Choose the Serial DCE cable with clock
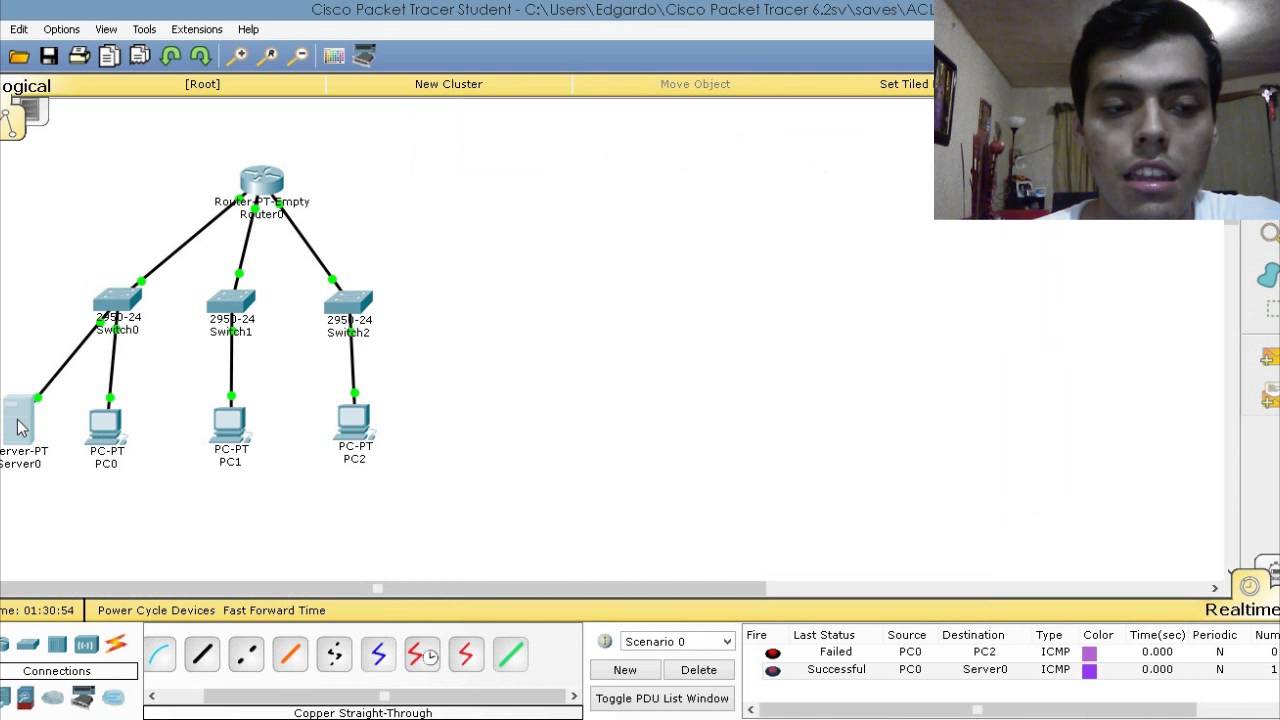Image resolution: width=1280 pixels, height=720 pixels. (422, 655)
